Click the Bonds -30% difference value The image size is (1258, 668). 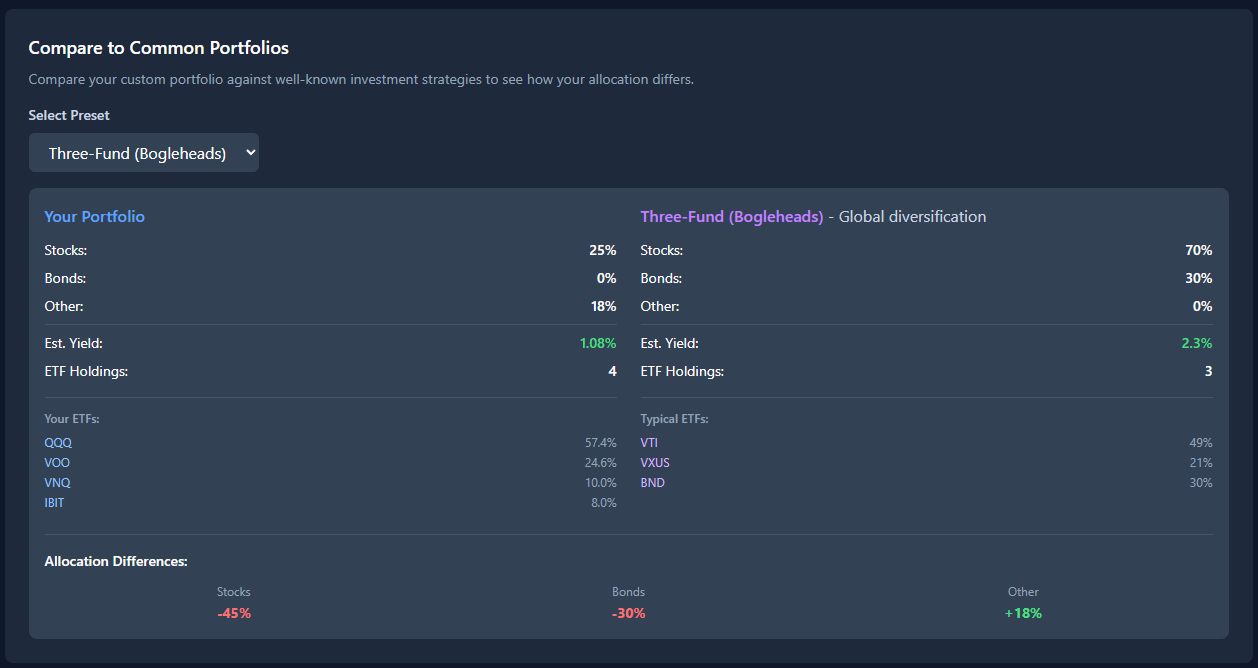click(628, 613)
